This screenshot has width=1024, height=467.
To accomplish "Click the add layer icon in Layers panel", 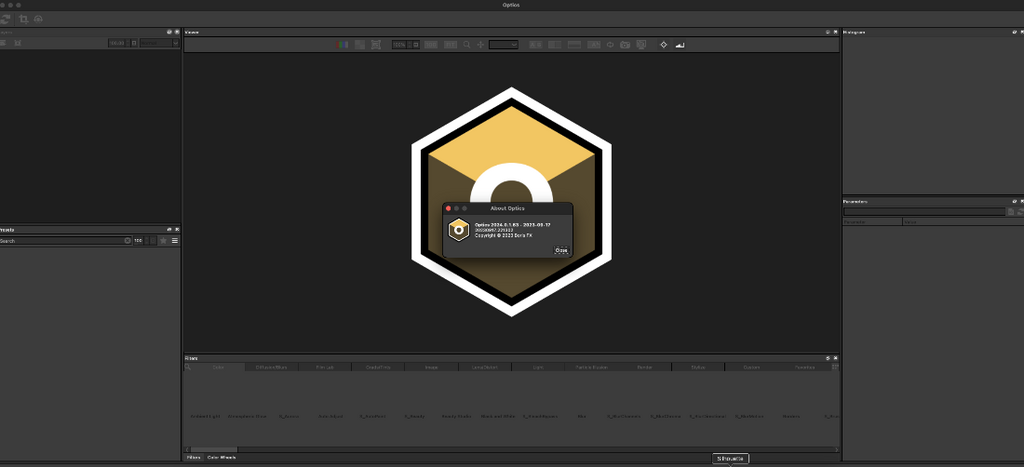I will pyautogui.click(x=3, y=42).
